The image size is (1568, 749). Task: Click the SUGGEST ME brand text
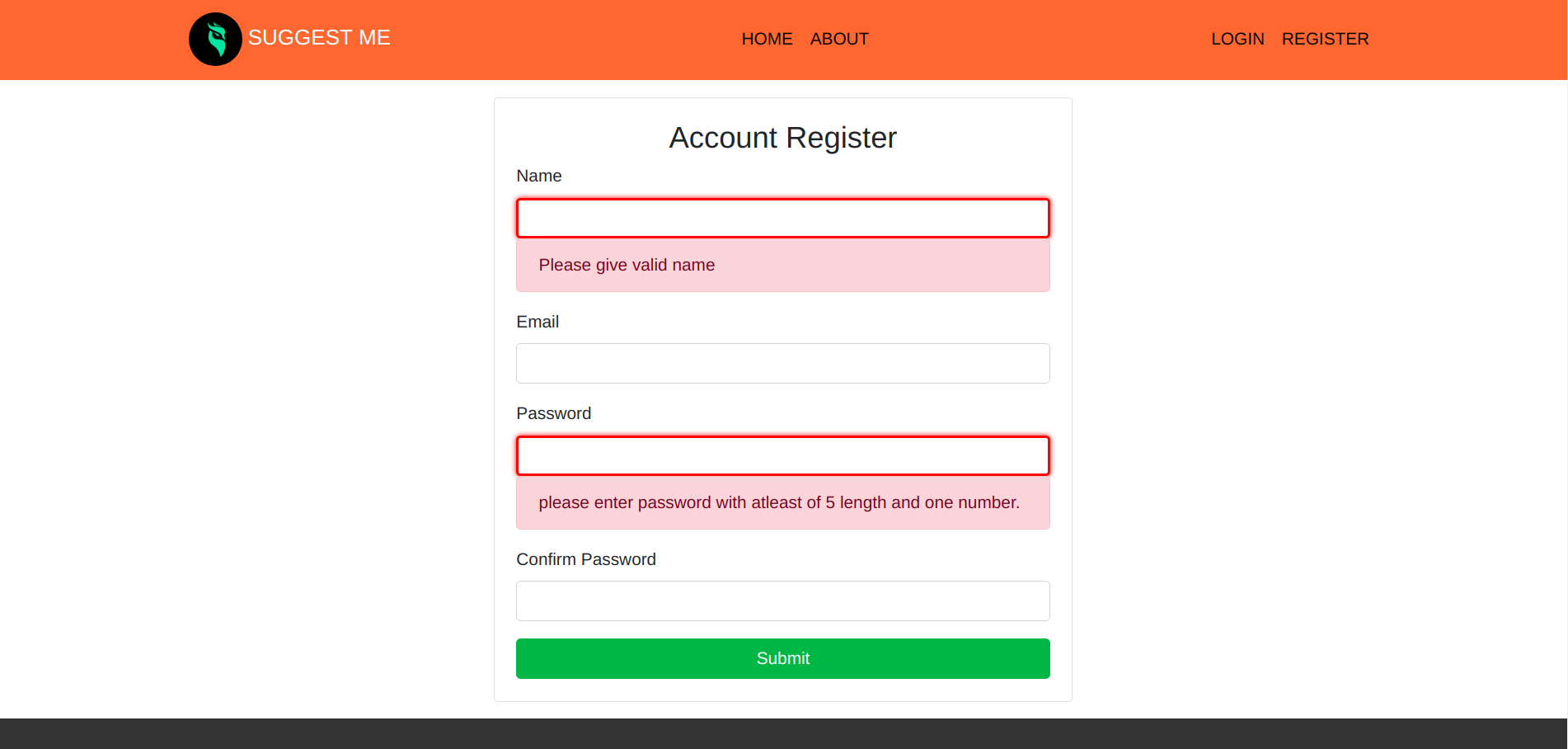319,38
